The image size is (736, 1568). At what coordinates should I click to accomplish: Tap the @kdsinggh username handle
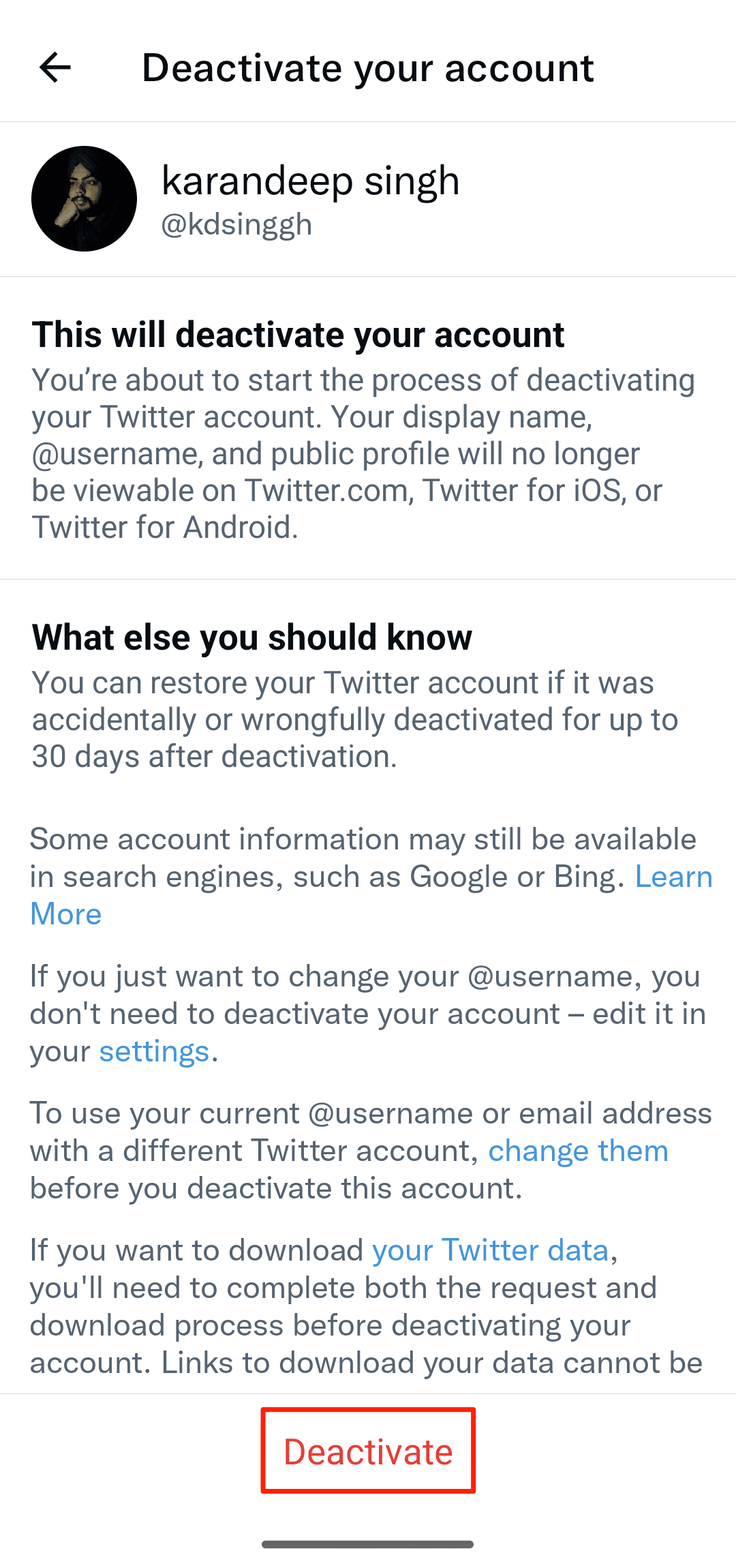(236, 225)
